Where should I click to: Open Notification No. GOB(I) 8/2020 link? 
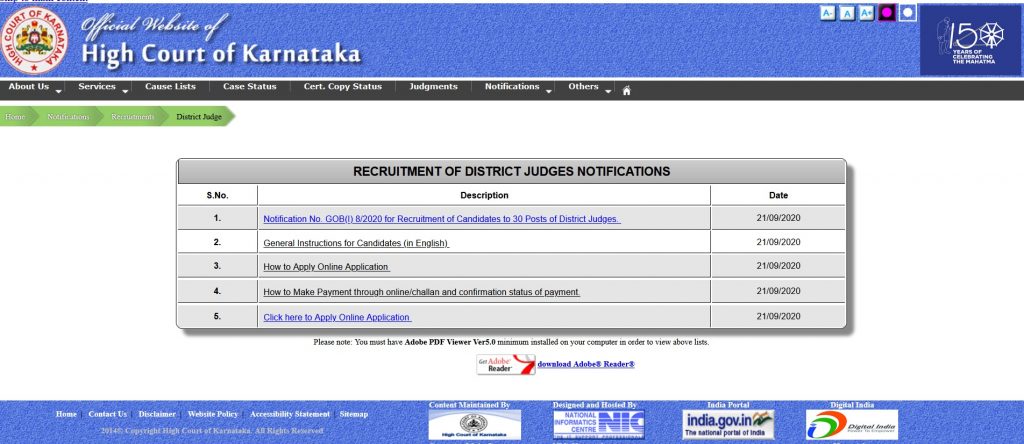pos(441,219)
